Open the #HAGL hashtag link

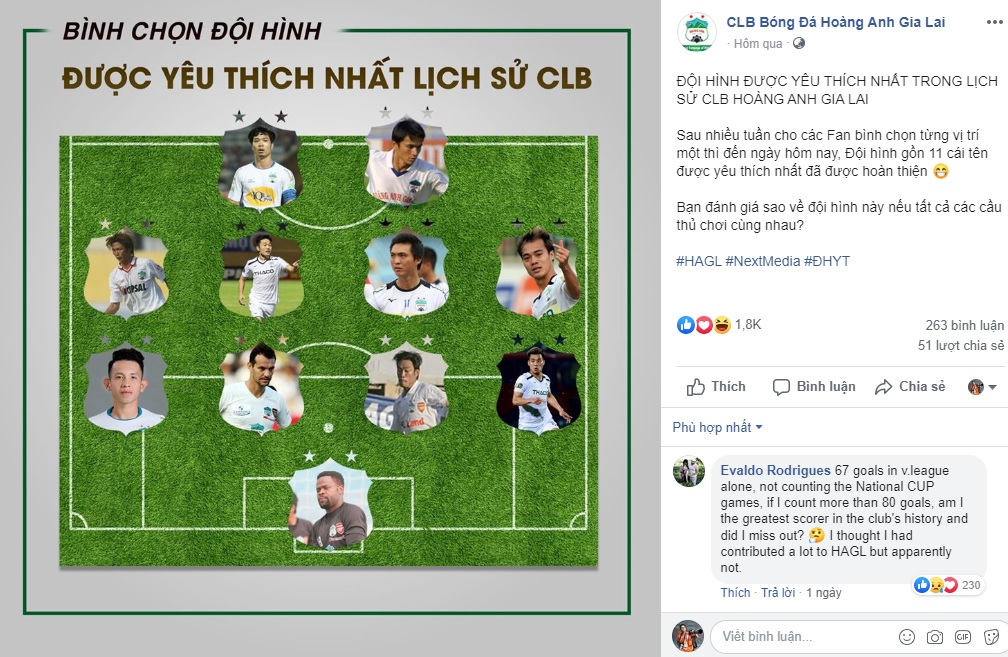(x=696, y=261)
